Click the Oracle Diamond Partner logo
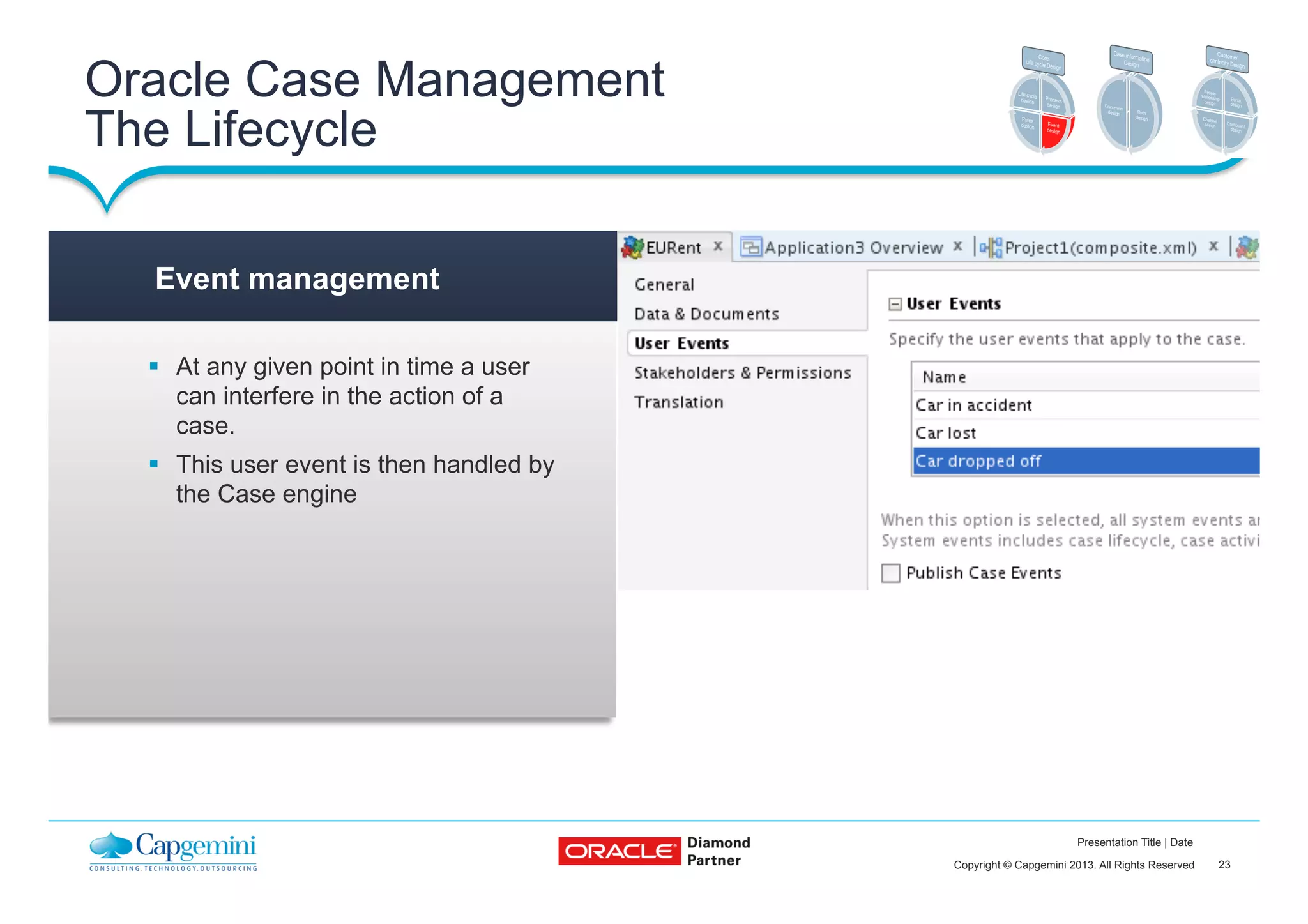Screen dimensions: 1308x924 [654, 851]
